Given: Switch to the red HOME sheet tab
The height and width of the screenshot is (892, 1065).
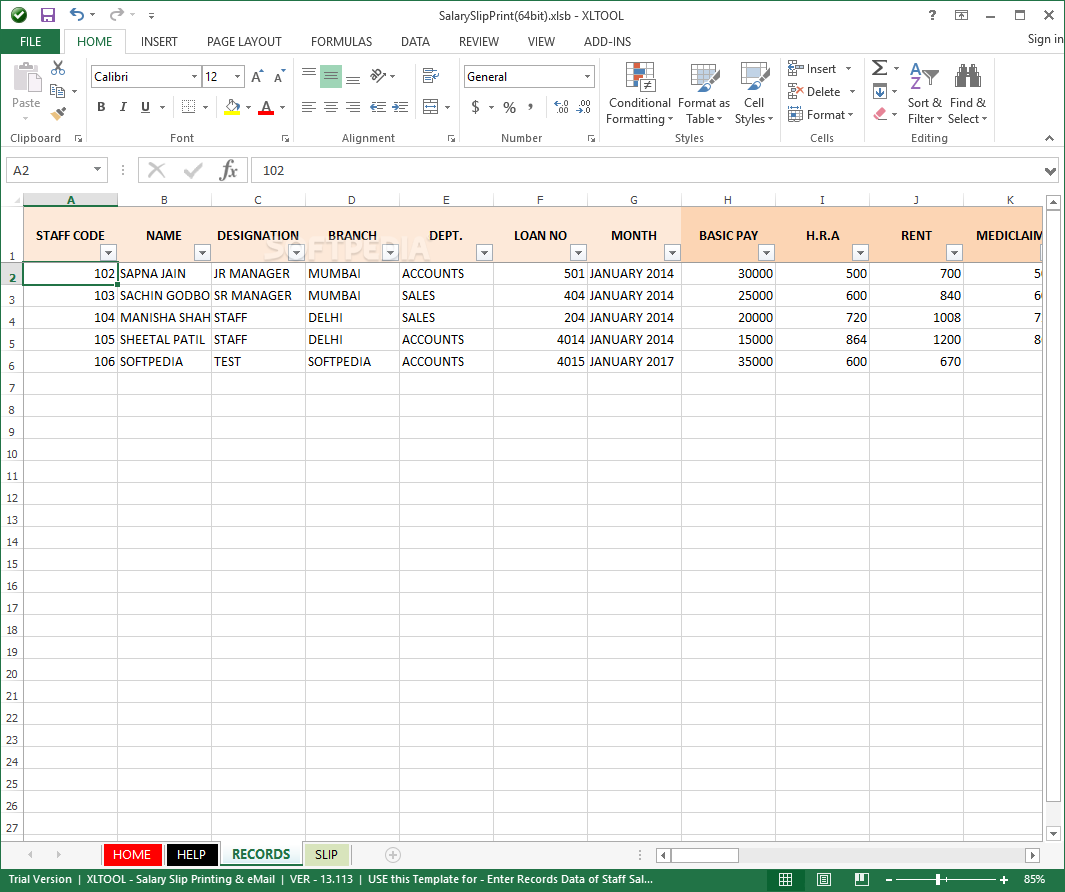Looking at the screenshot, I should (x=132, y=855).
